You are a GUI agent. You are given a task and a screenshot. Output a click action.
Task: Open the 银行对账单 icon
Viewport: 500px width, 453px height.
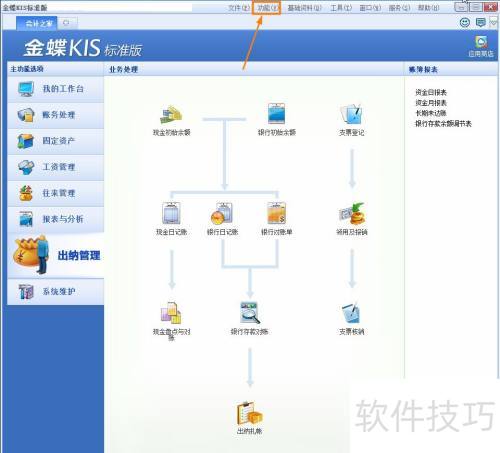pos(277,213)
